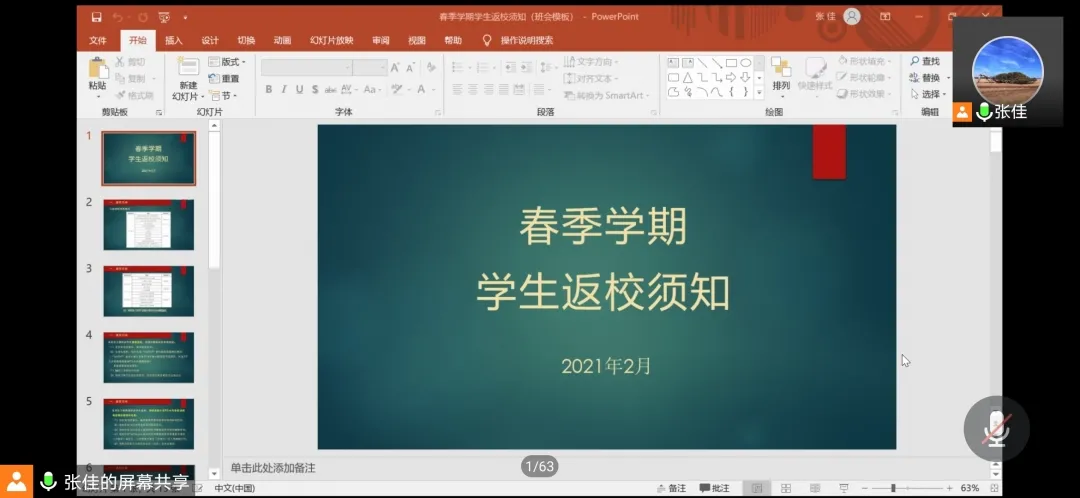Click the lightbulb Tell Me search icon

tap(487, 40)
